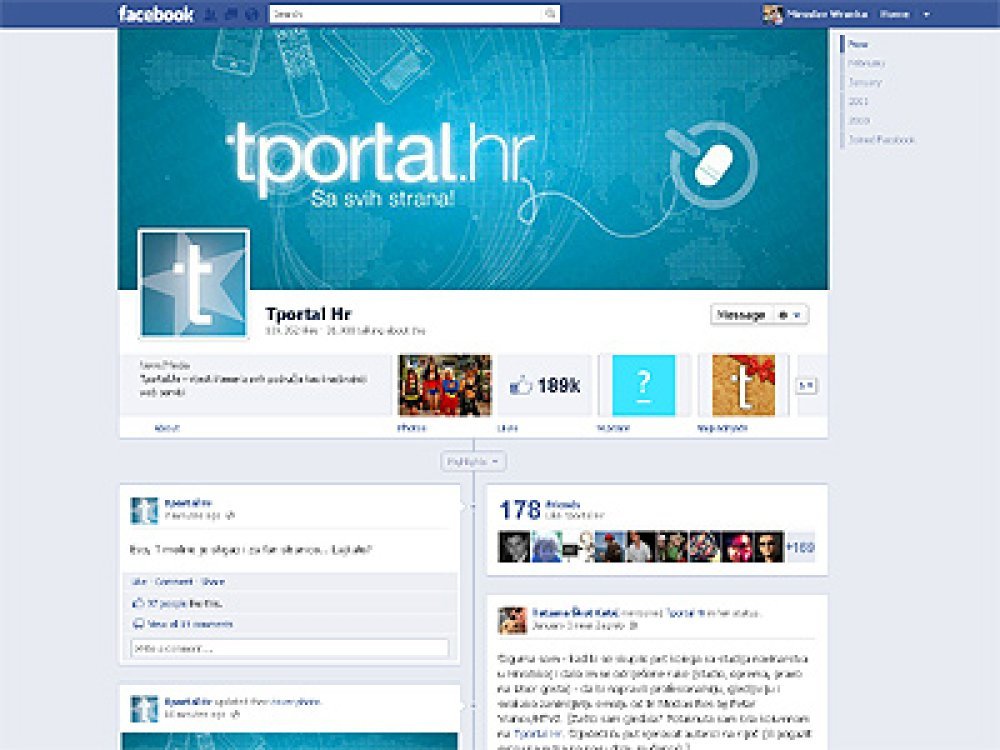This screenshot has height=750, width=1000.
Task: Open the Photos thumbnail tile
Action: (445, 385)
